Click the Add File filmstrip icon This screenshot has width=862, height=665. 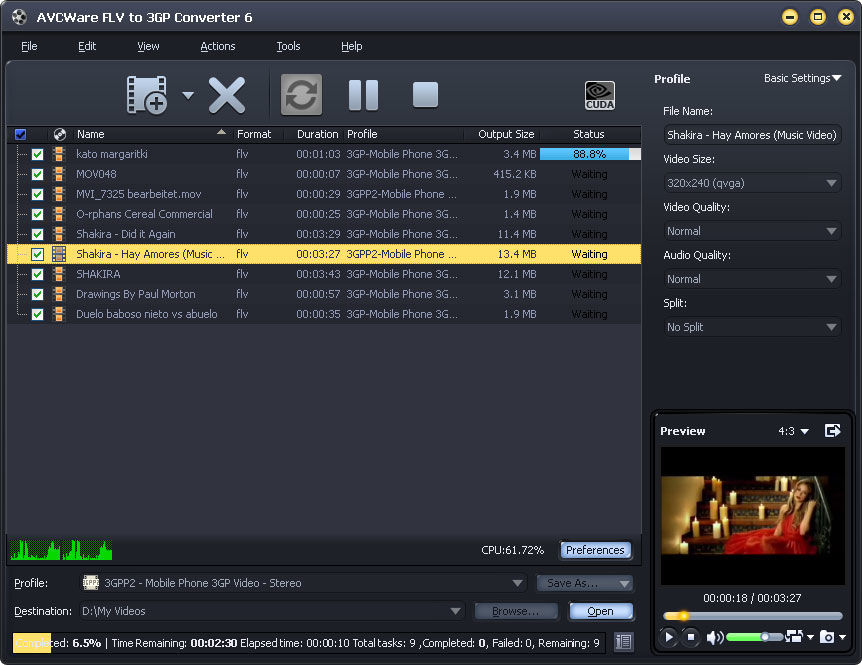point(147,95)
